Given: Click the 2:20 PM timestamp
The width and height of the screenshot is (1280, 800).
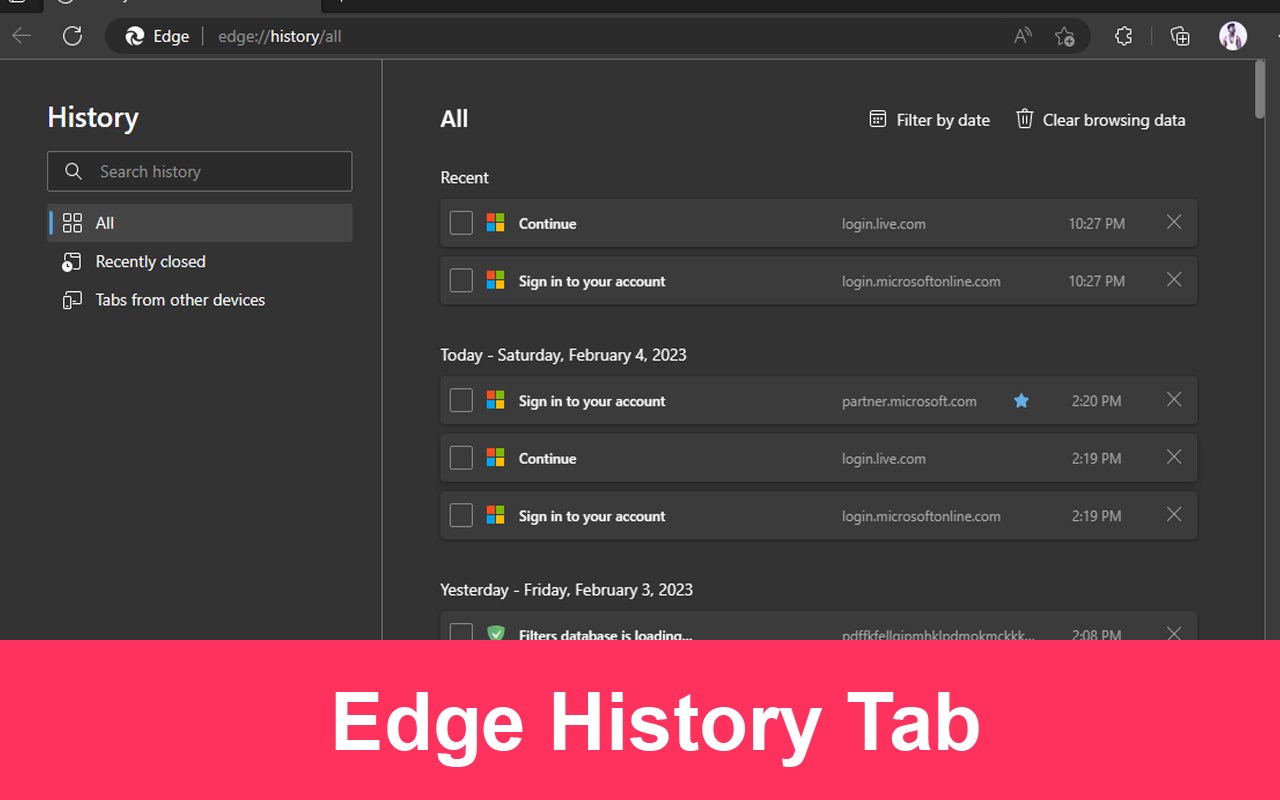Looking at the screenshot, I should (x=1097, y=401).
